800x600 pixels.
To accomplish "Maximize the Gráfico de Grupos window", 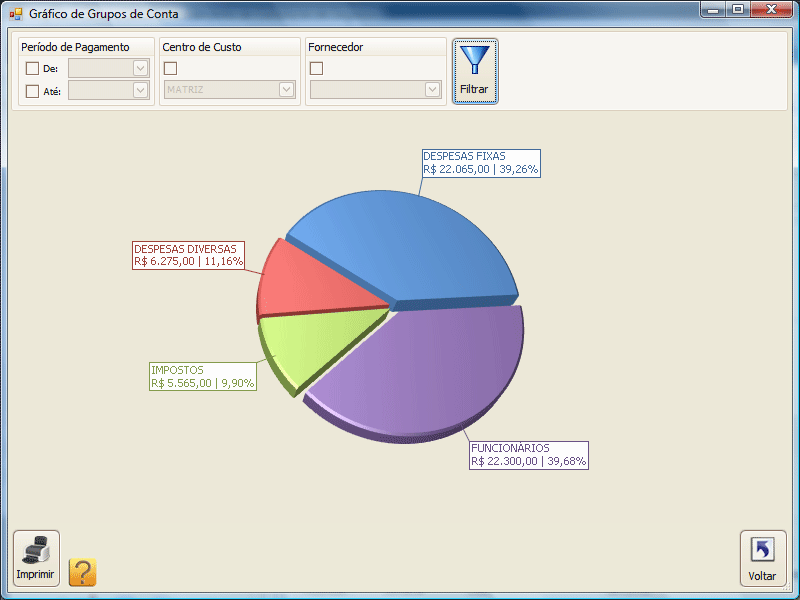I will (737, 10).
